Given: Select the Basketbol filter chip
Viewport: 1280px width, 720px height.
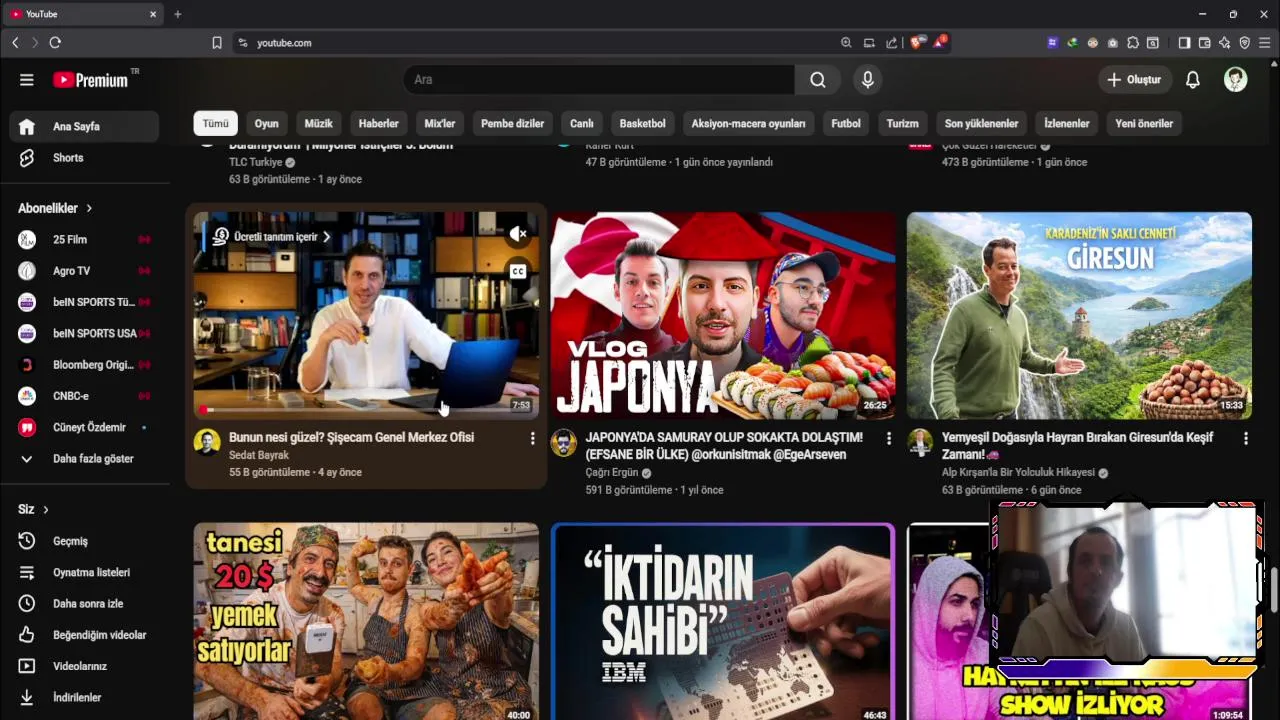Looking at the screenshot, I should pyautogui.click(x=642, y=124).
